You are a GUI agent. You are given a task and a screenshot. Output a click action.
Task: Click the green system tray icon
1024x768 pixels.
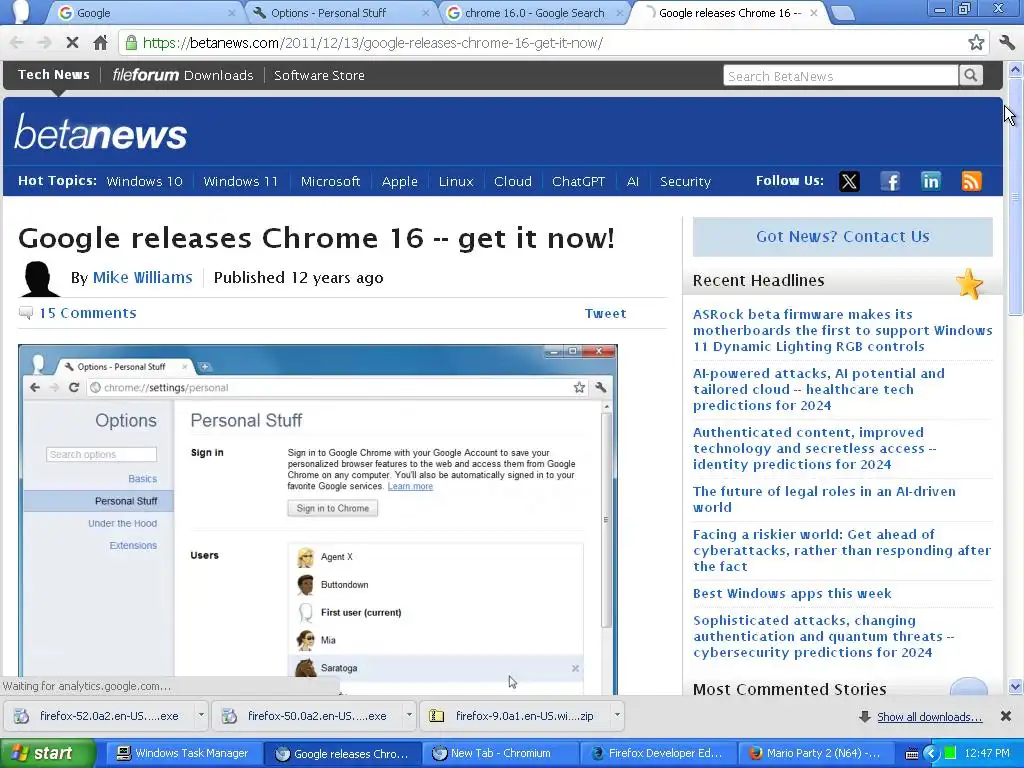(950, 754)
